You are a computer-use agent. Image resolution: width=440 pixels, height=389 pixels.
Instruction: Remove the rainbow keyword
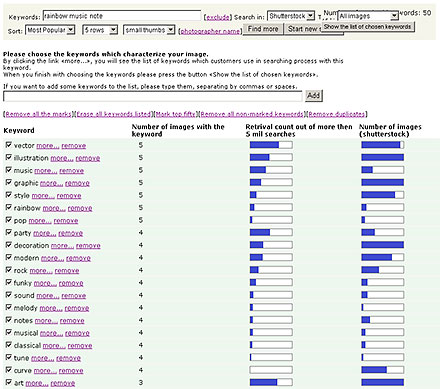point(80,208)
